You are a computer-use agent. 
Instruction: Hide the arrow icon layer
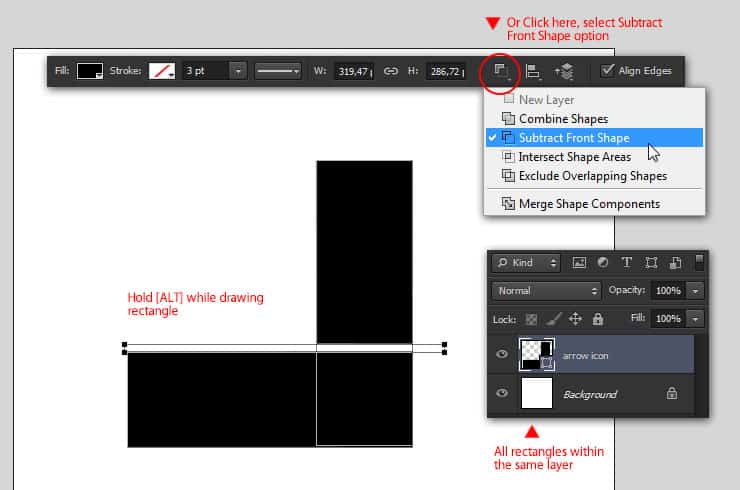pyautogui.click(x=502, y=355)
